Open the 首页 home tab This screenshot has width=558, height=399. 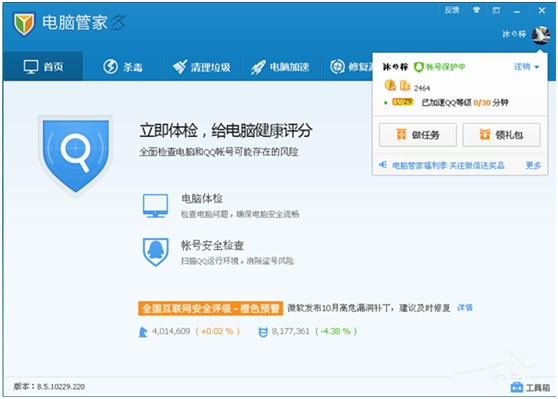tap(43, 67)
